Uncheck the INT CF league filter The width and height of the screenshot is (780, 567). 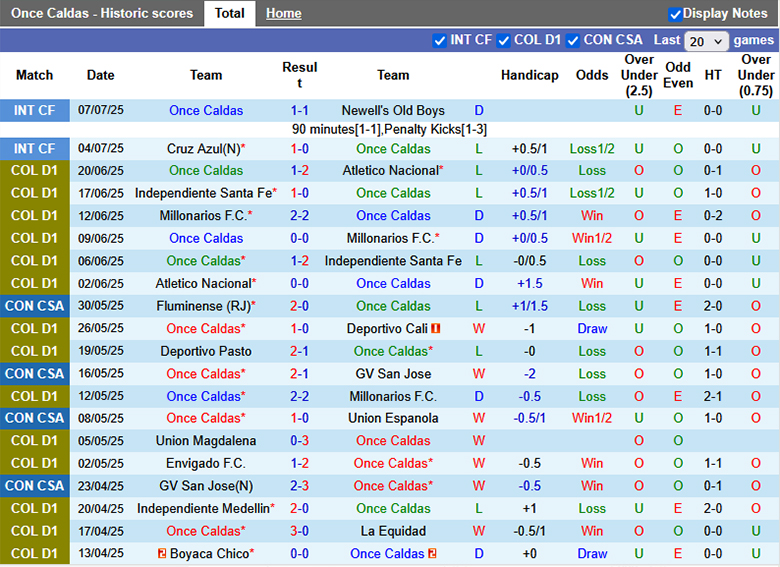point(439,41)
